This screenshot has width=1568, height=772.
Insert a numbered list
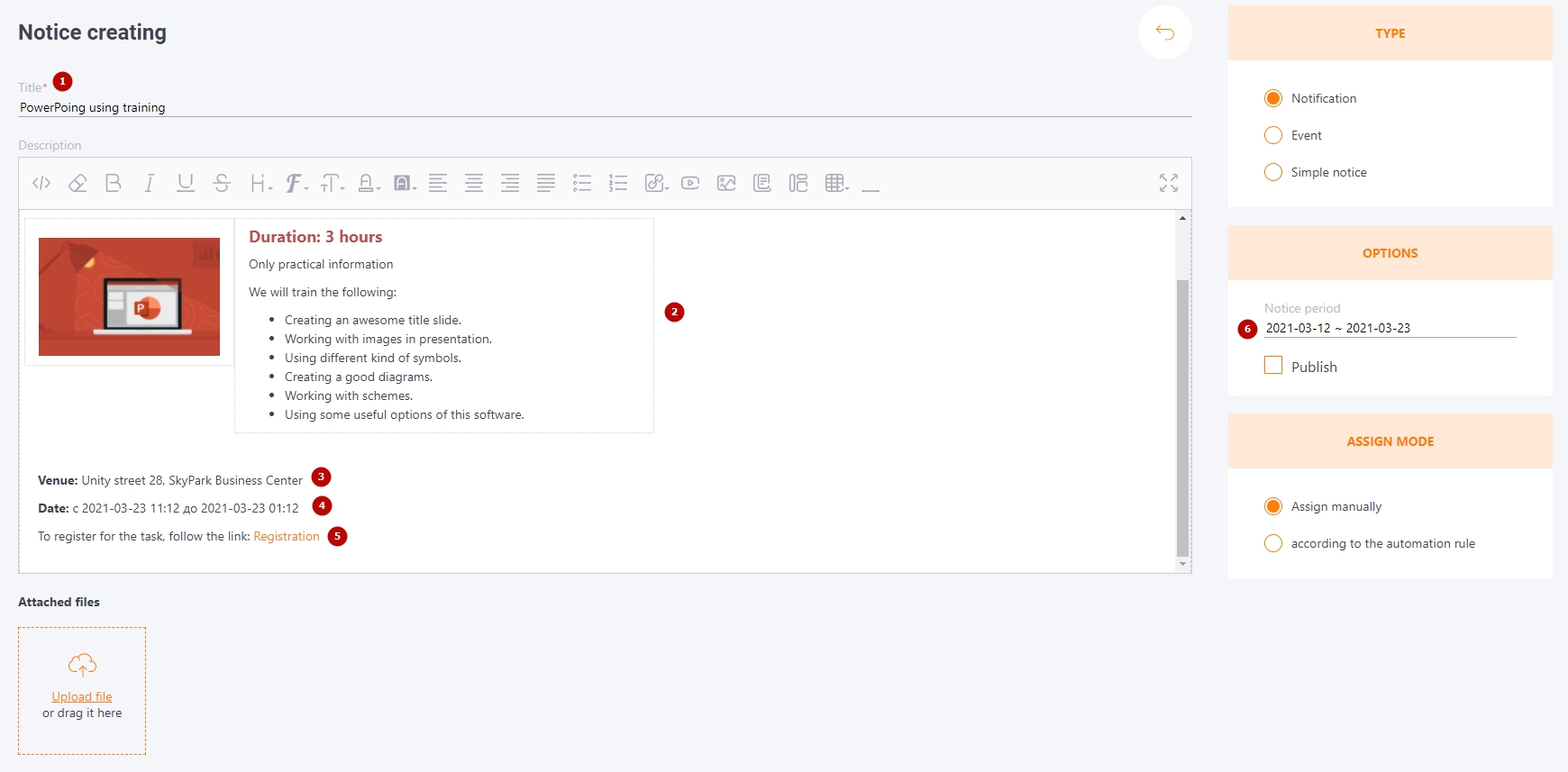618,184
